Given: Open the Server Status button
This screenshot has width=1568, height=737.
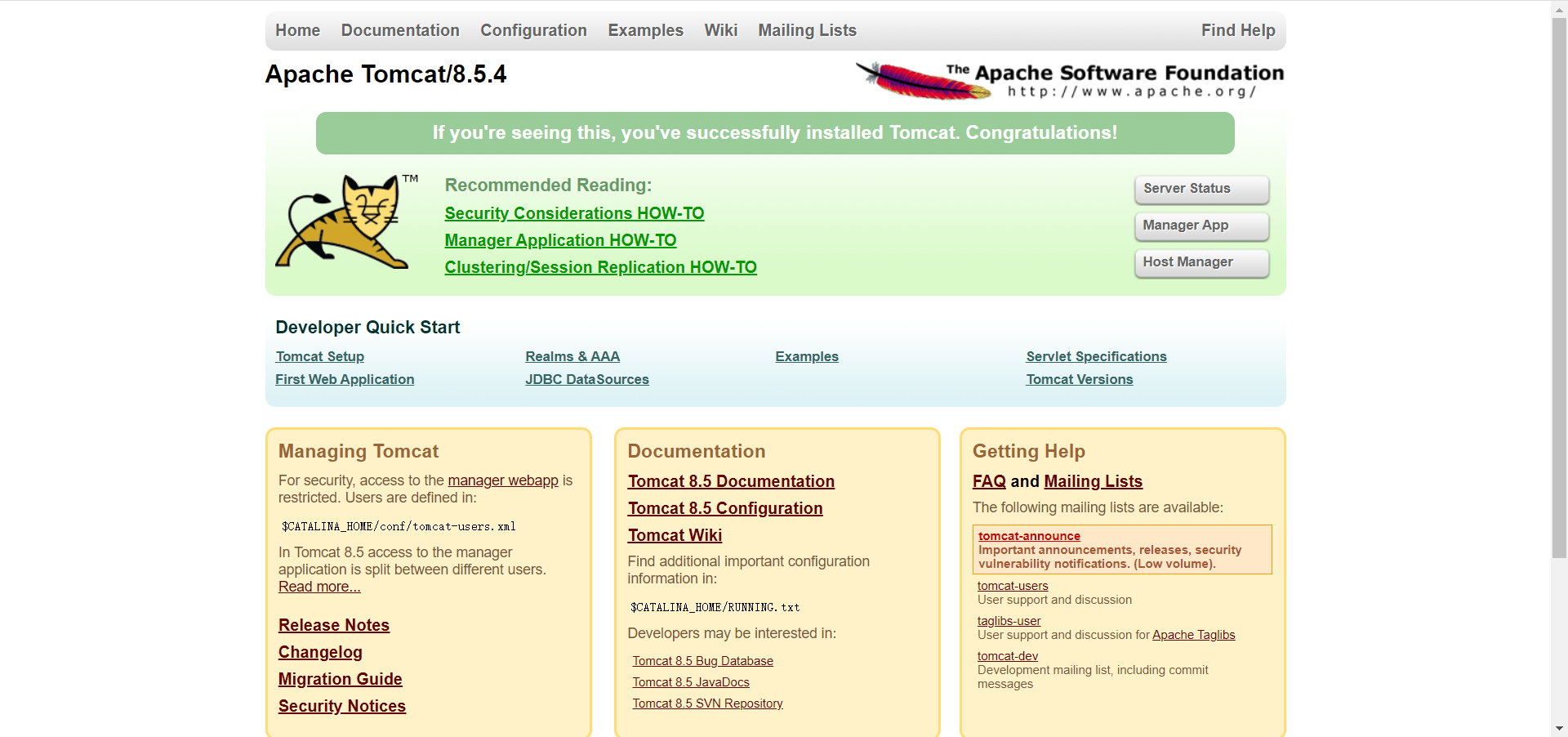Looking at the screenshot, I should (1201, 189).
